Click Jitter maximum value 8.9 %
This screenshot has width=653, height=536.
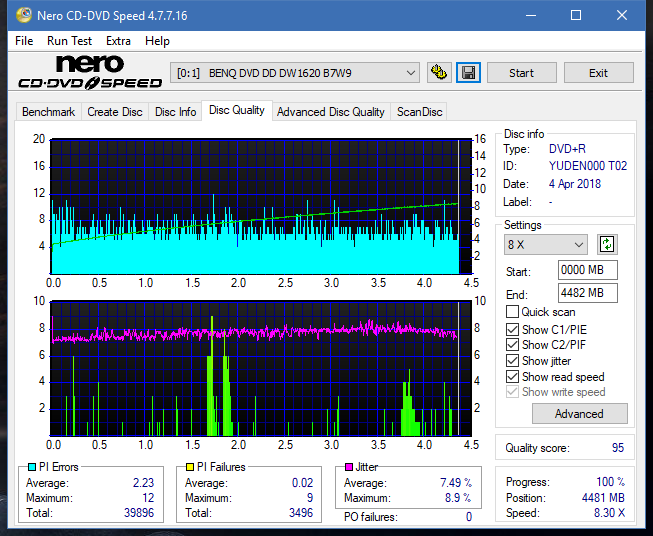[x=459, y=498]
